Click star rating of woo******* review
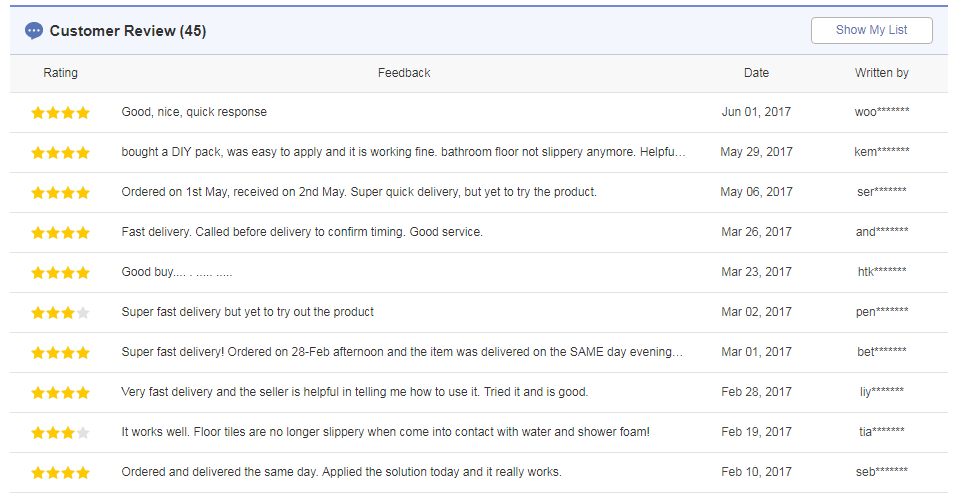 pos(60,112)
